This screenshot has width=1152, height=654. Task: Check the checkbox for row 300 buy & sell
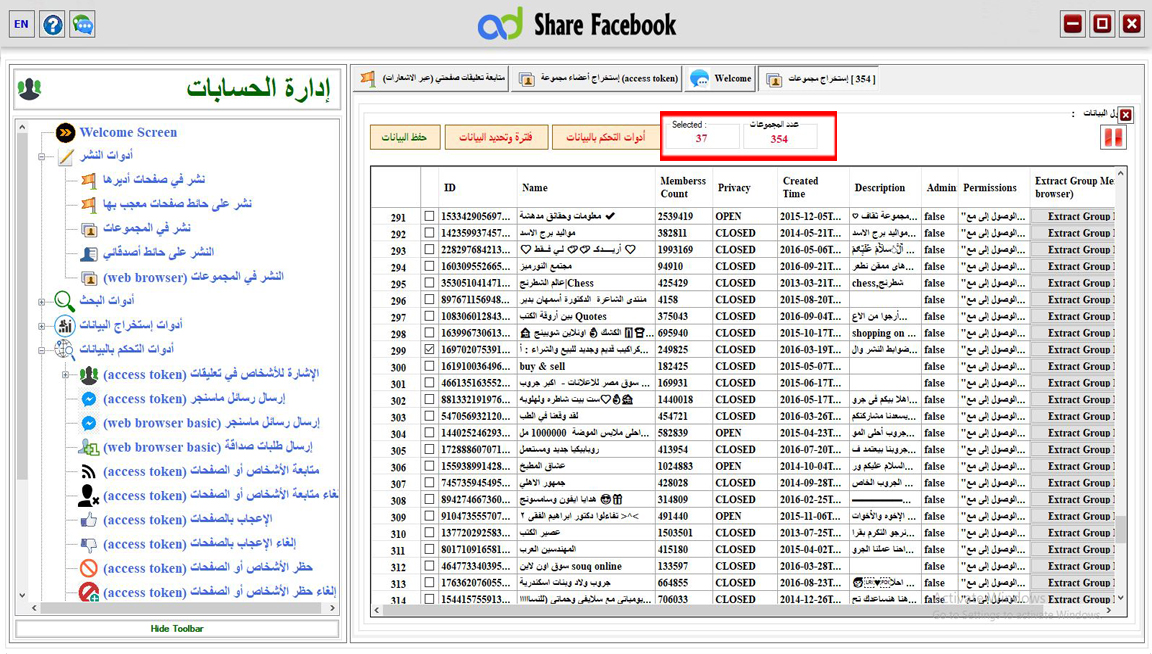click(x=429, y=366)
